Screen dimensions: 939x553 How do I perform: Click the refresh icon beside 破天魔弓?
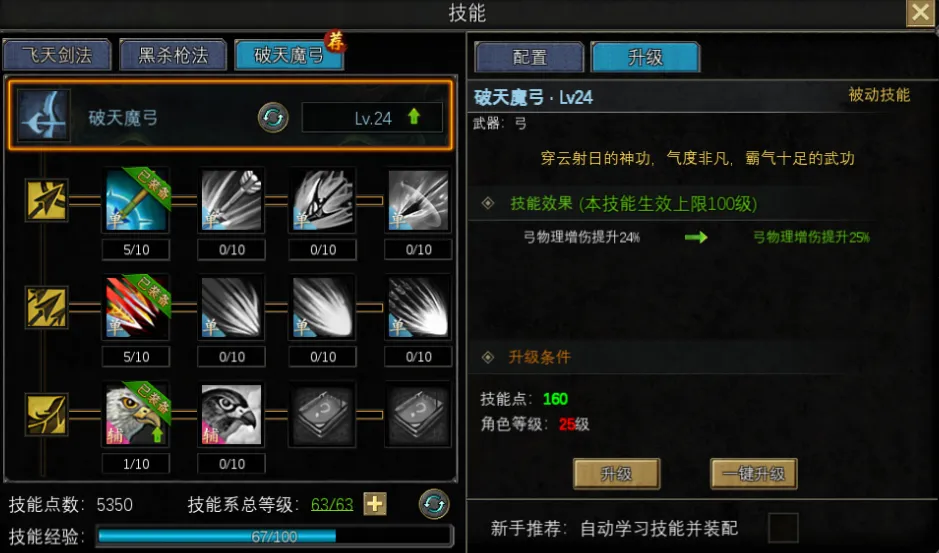[x=273, y=117]
